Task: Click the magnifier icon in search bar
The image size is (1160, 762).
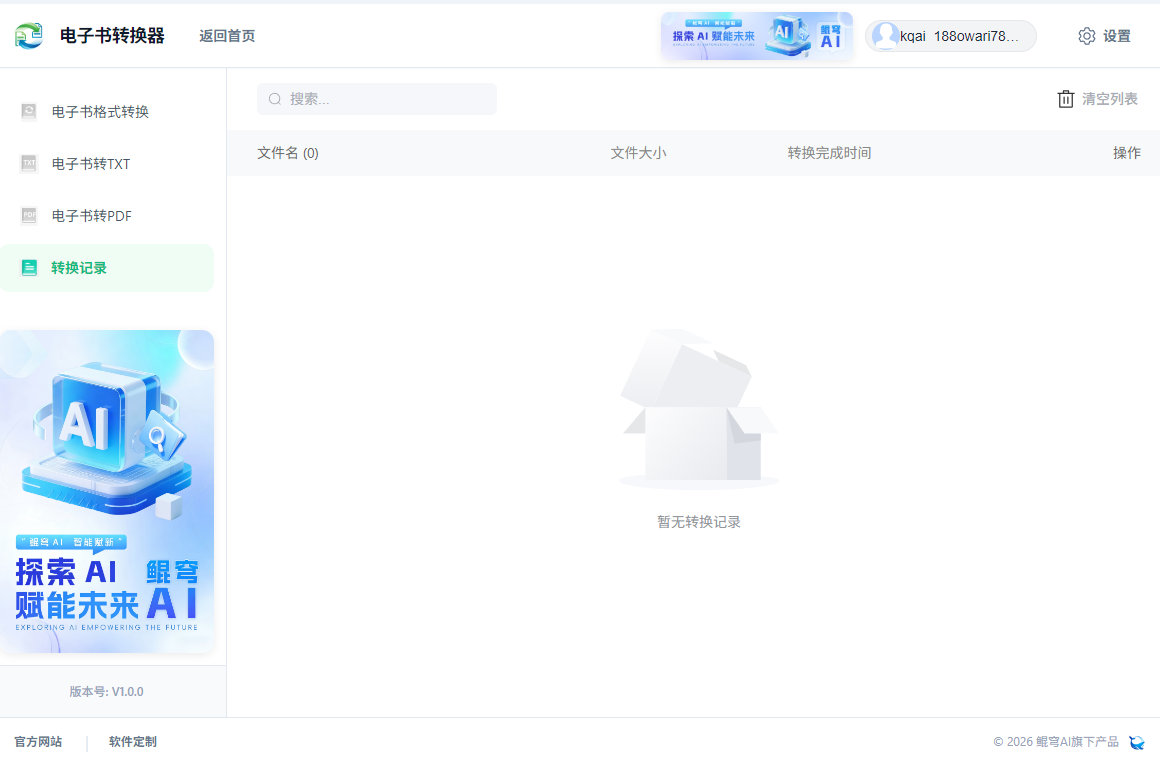Action: click(274, 99)
